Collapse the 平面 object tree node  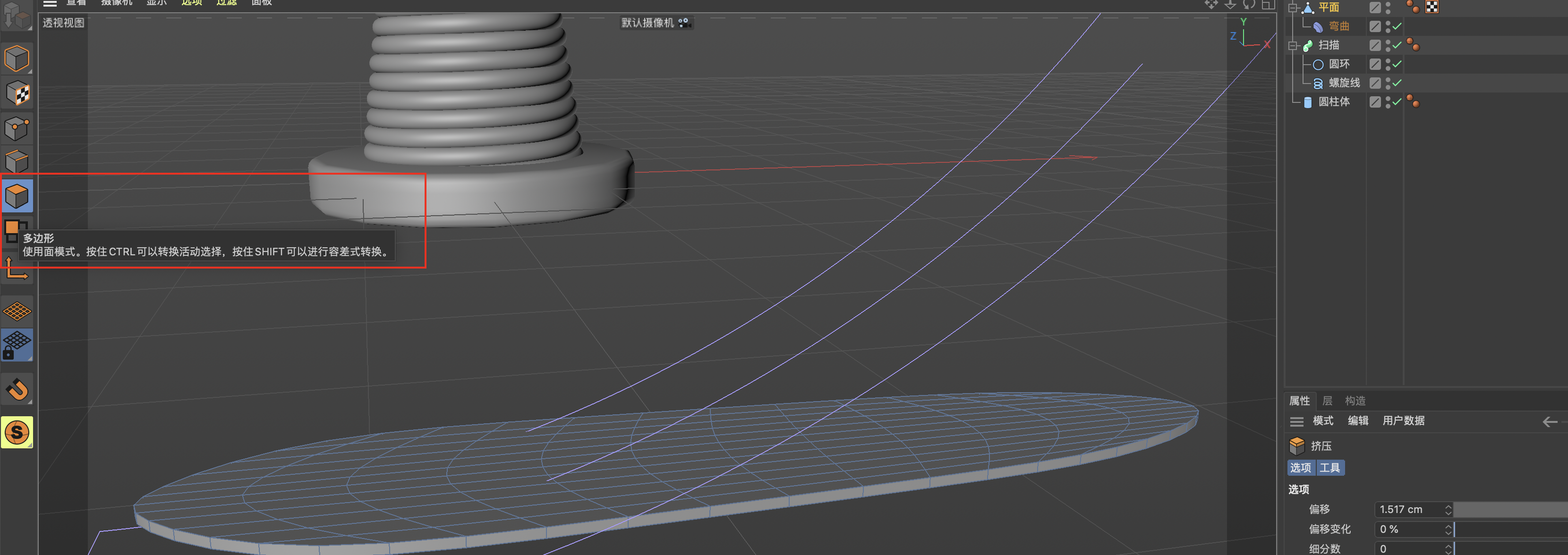[x=1294, y=7]
